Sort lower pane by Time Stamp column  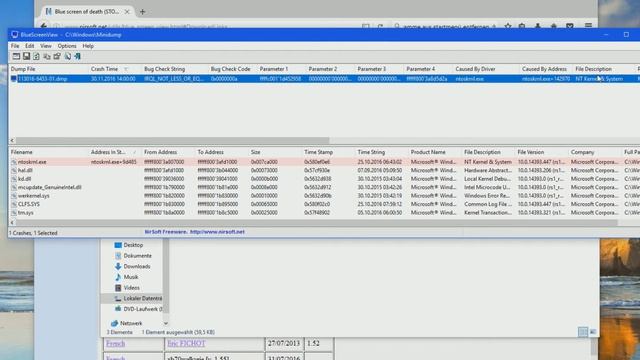(328, 152)
